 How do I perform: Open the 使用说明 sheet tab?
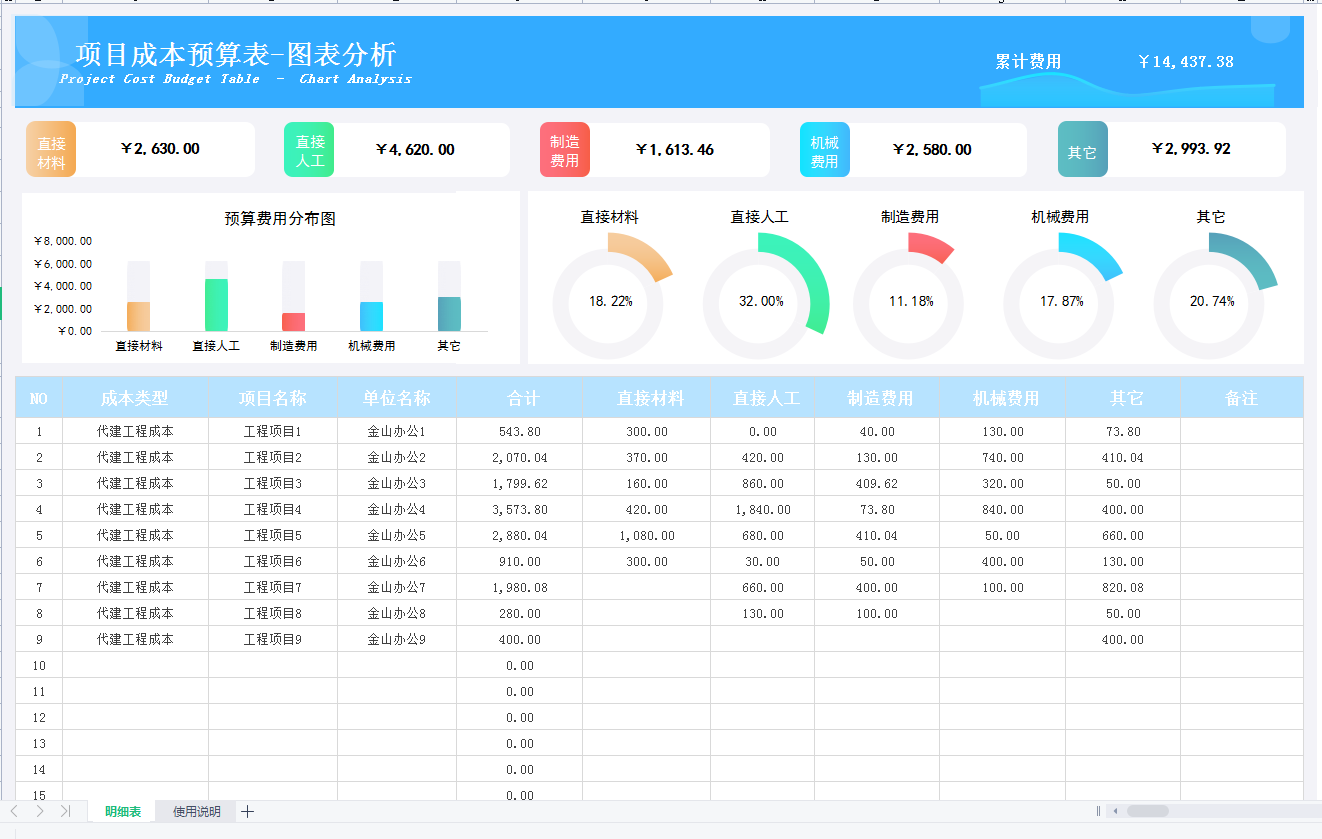tap(196, 811)
